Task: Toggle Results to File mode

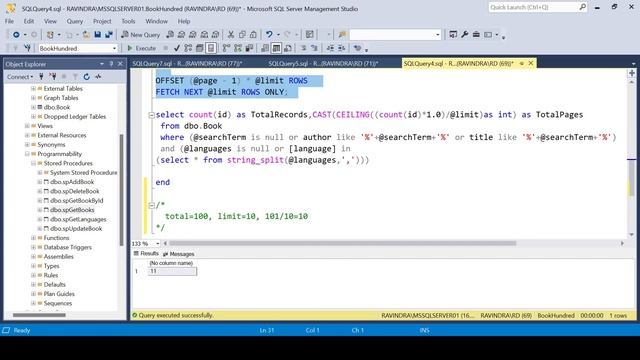Action: coord(288,48)
